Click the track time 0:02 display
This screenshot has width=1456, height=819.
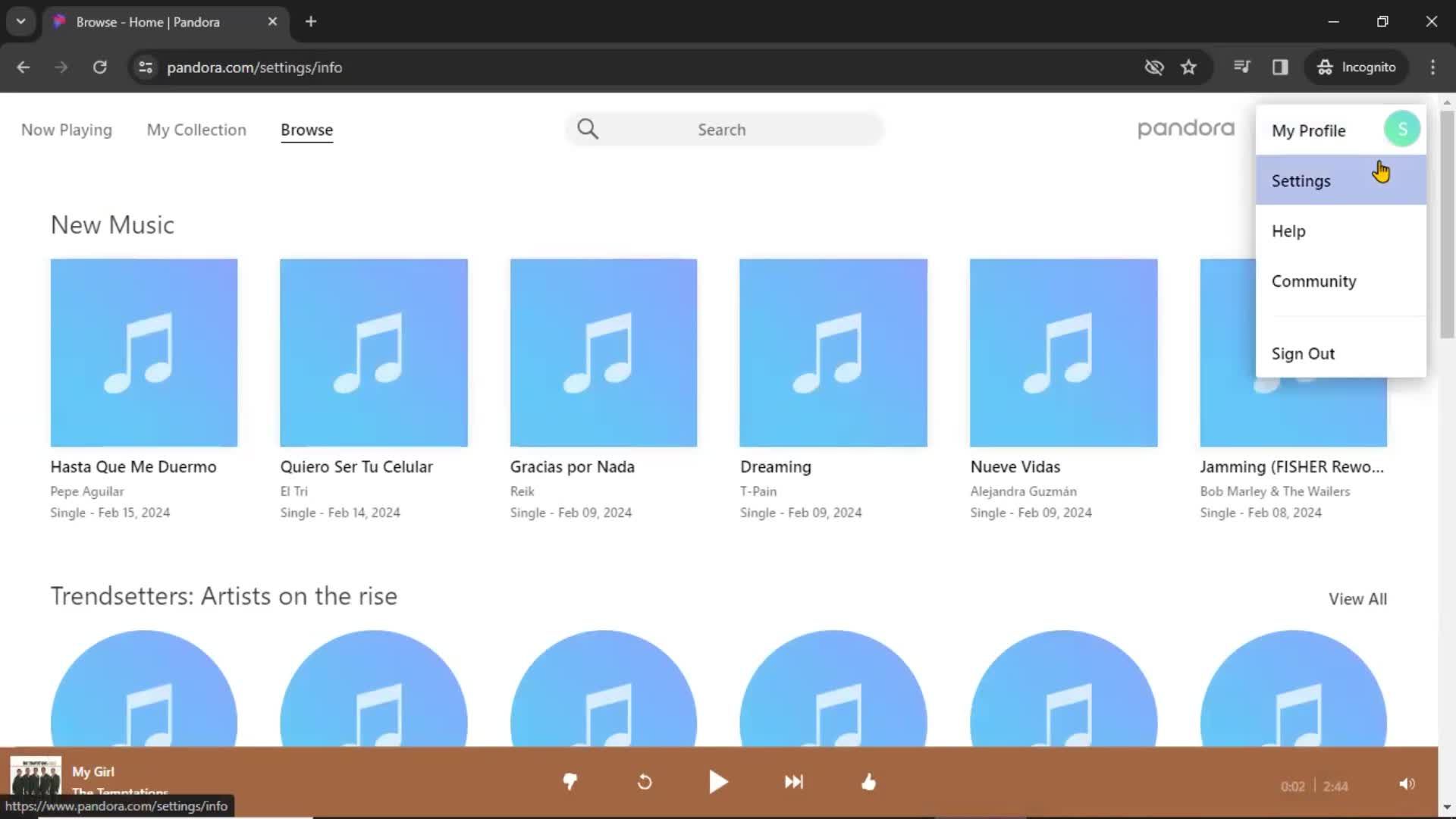1292,786
